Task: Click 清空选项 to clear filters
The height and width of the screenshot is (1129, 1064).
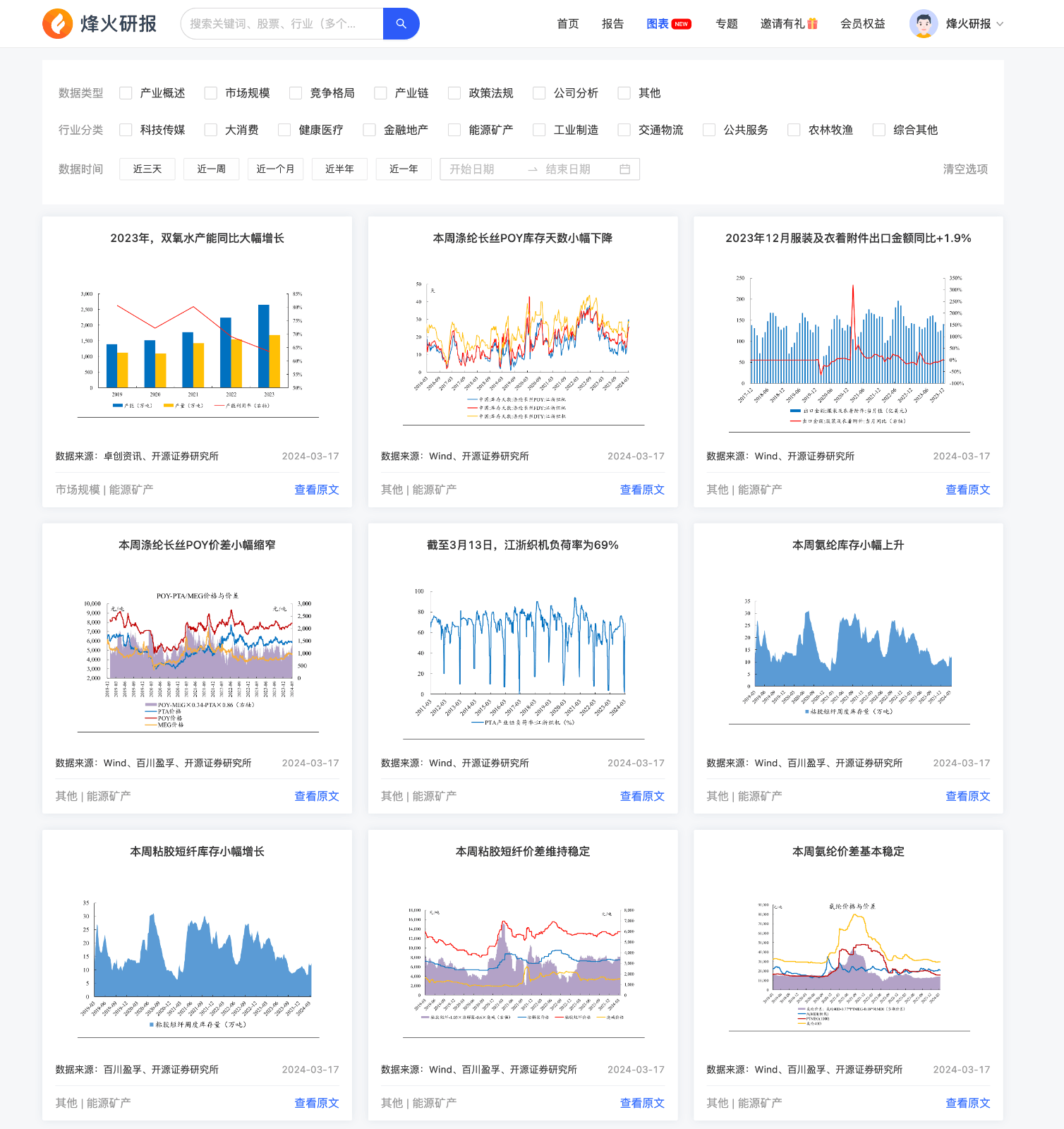Action: click(x=965, y=169)
